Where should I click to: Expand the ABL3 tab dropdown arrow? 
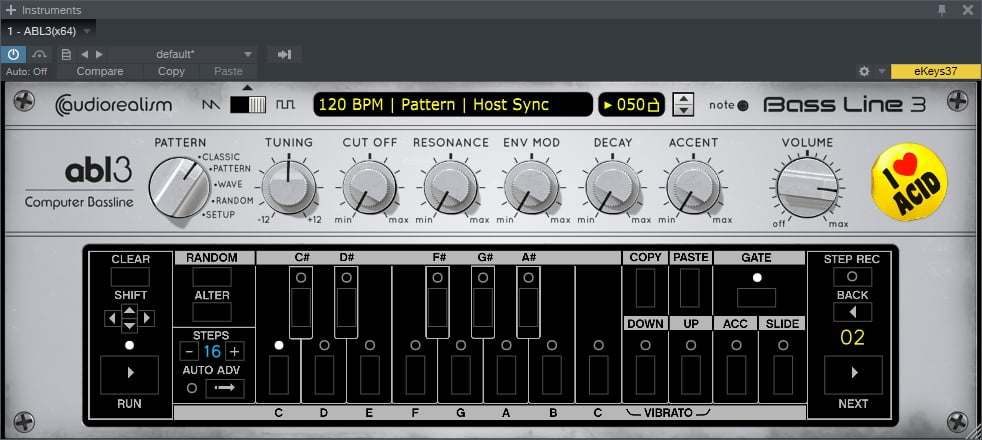coord(87,31)
